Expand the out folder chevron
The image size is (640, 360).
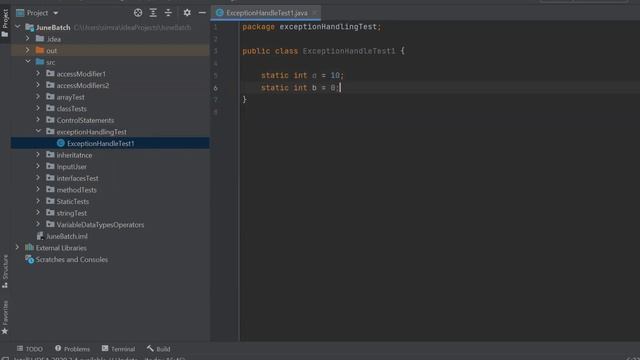[28, 50]
